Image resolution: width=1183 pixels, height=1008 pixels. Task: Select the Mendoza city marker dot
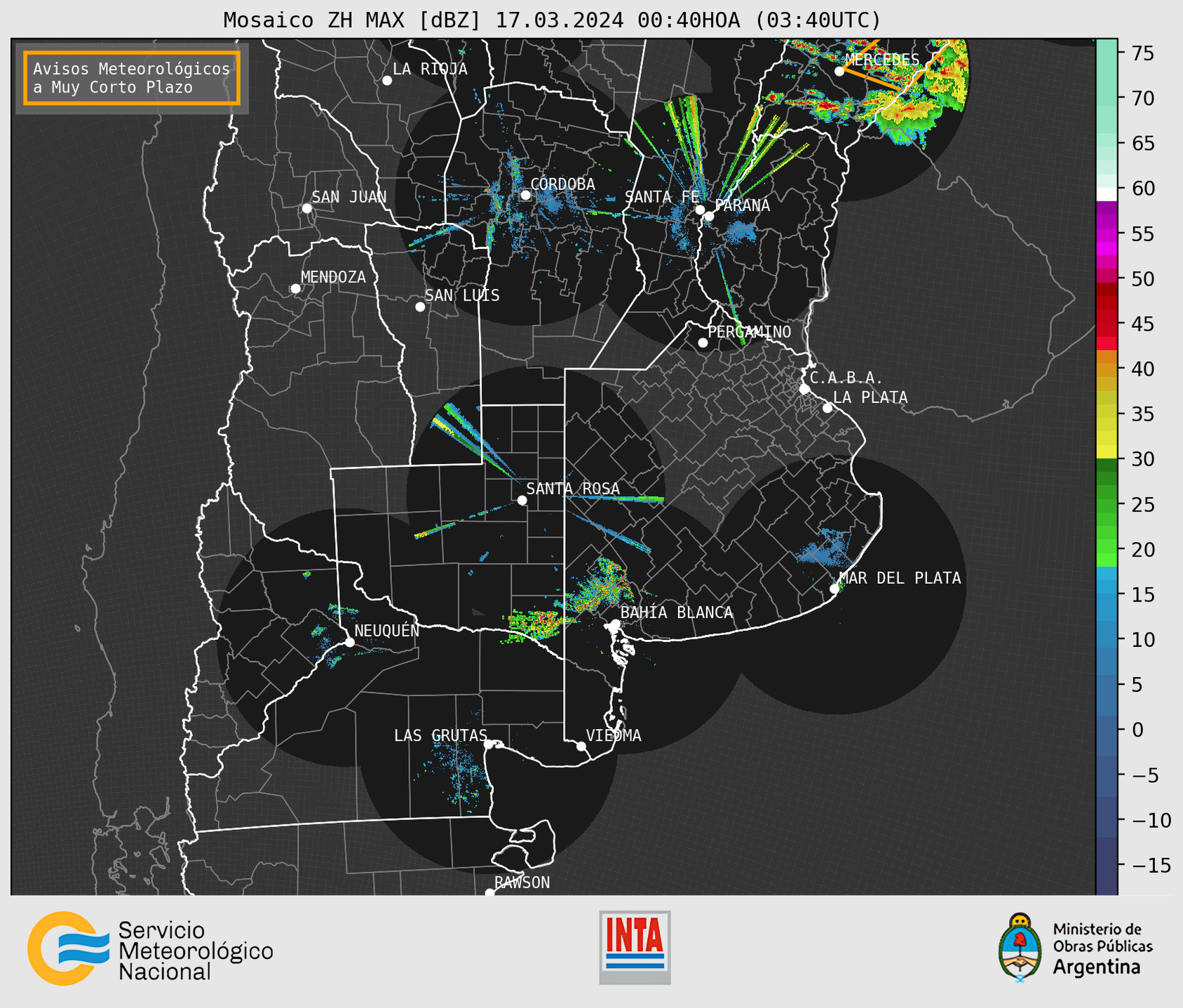point(295,289)
